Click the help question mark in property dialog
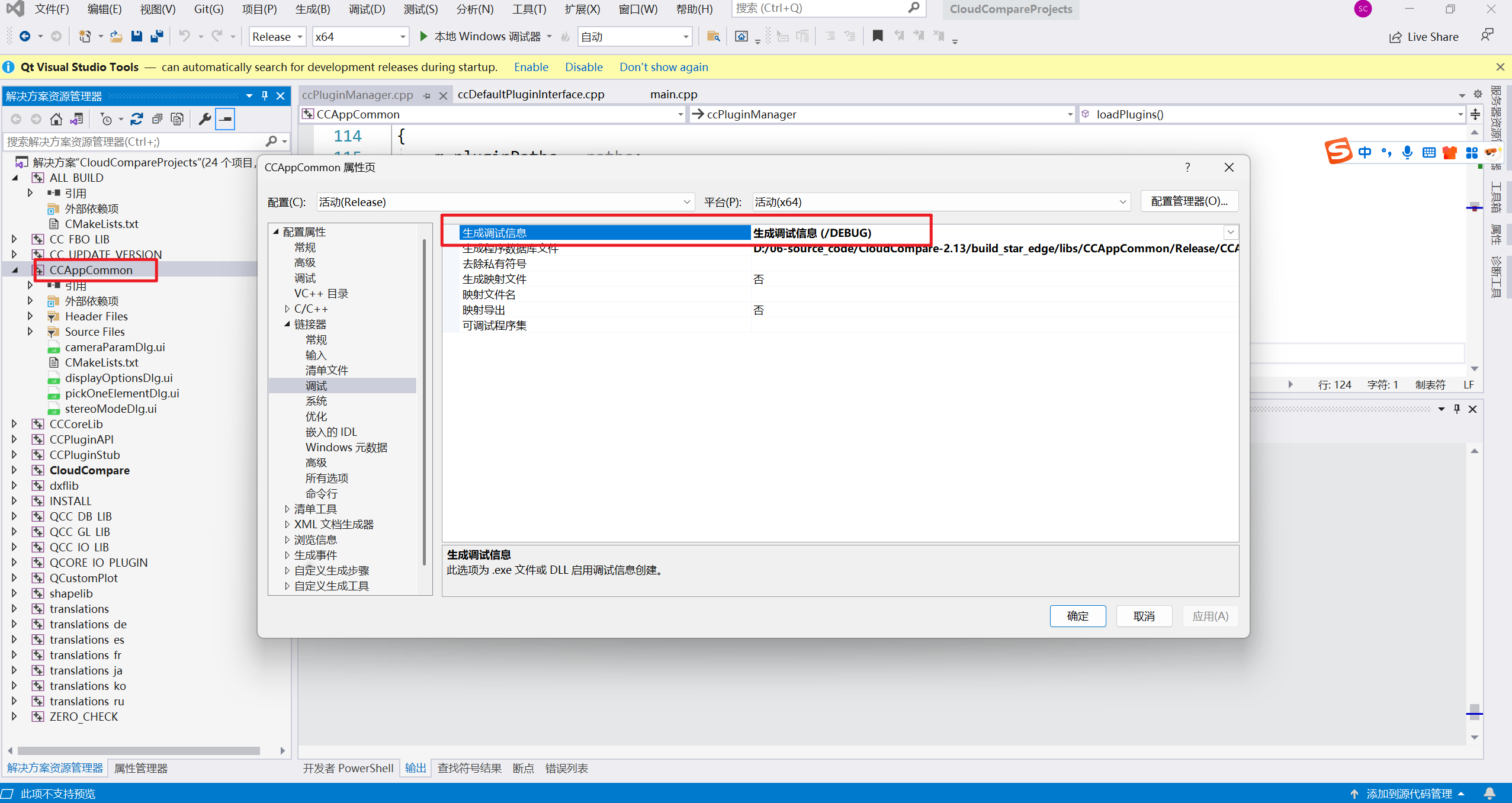This screenshot has width=1512, height=803. tap(1187, 168)
